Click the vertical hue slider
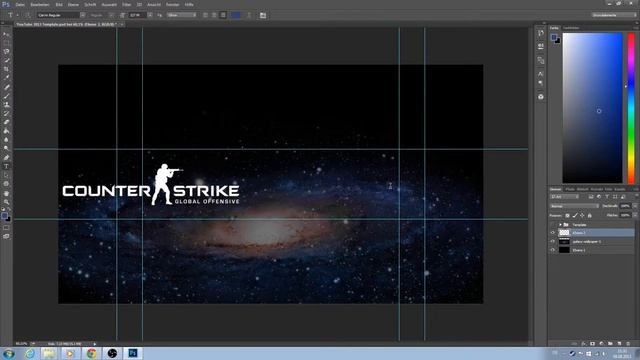 tap(631, 108)
